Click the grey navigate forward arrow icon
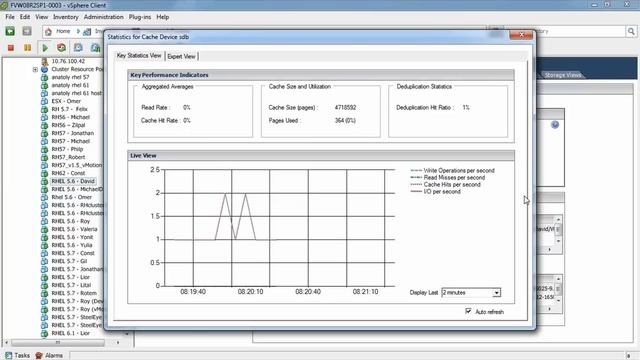 pyautogui.click(x=27, y=31)
